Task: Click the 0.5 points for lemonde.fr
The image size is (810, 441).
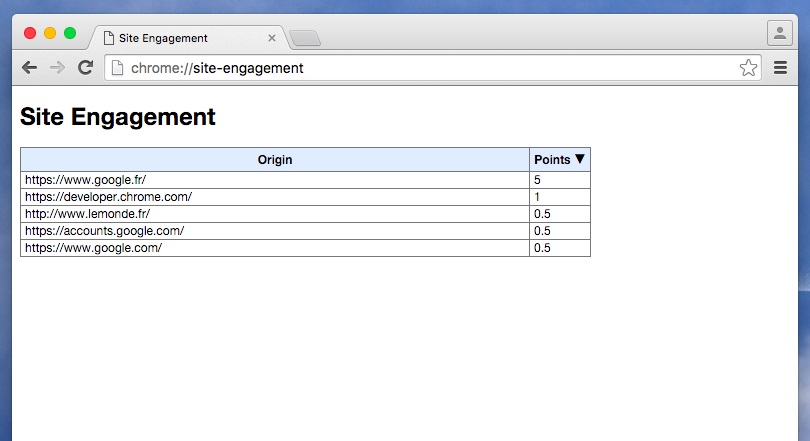Action: click(x=559, y=214)
